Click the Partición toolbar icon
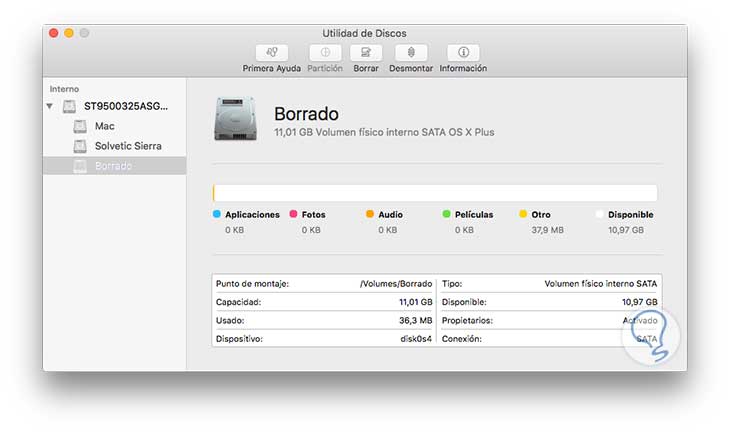Screen dimensions: 730x433 point(325,52)
